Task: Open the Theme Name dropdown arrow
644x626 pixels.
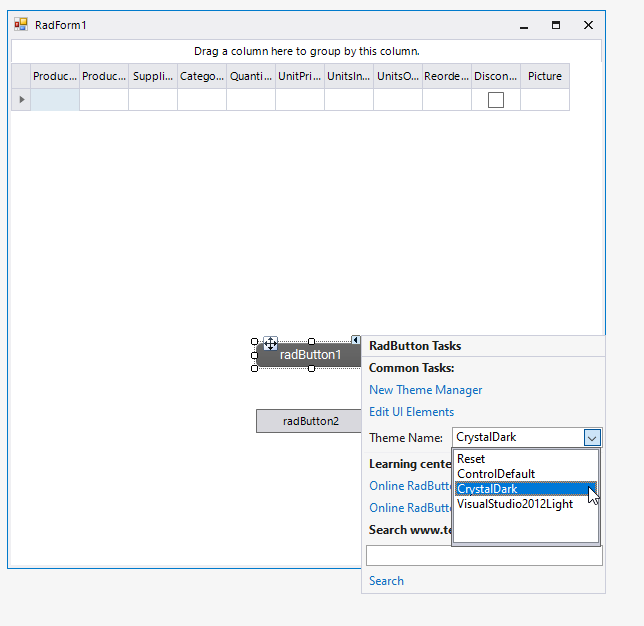Action: (592, 437)
